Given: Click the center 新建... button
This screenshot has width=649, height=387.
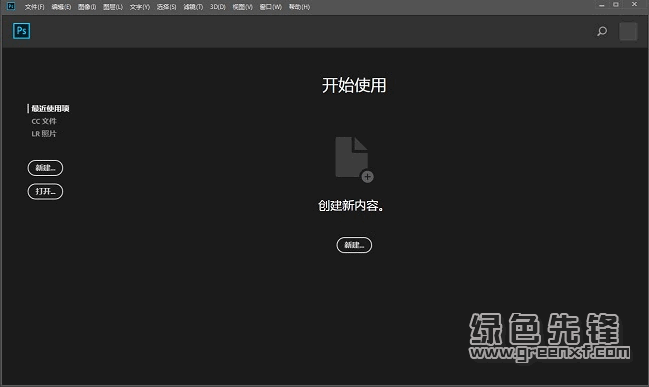Looking at the screenshot, I should coord(354,245).
